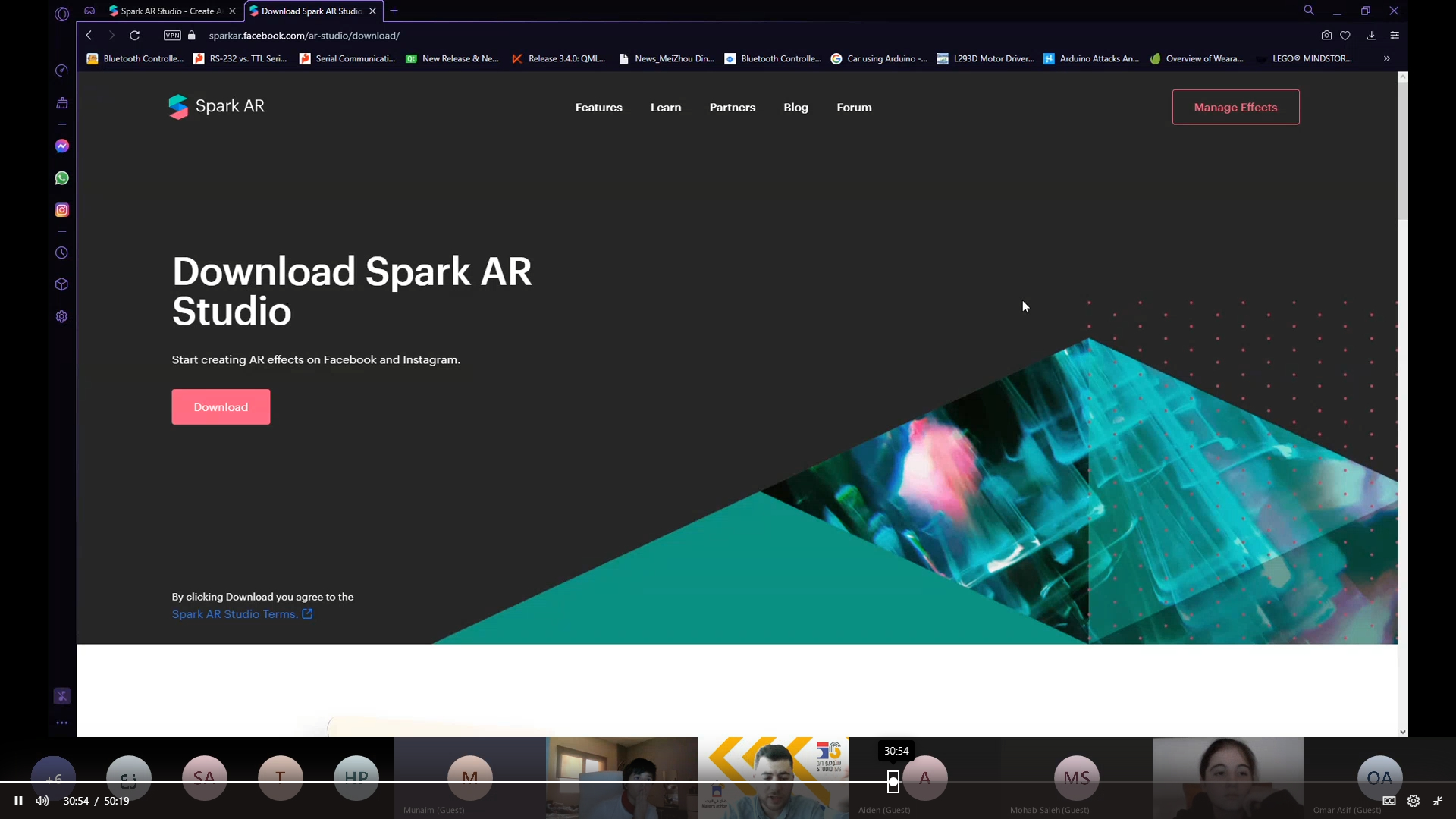Viewport: 1456px width, 819px height.
Task: Open the easy setup menu icon
Action: 1395,36
